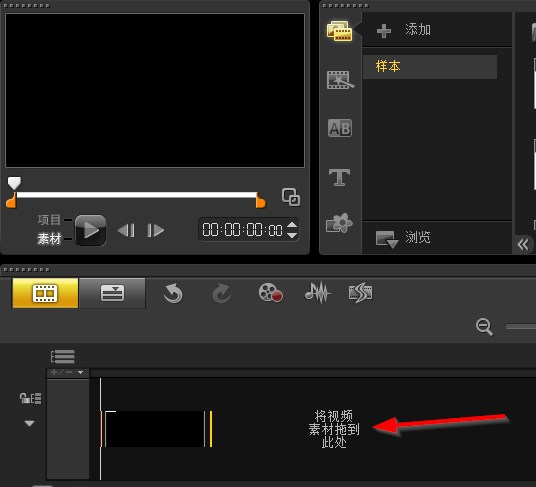Open the Transitions library icon
The height and width of the screenshot is (487, 536).
(x=340, y=80)
